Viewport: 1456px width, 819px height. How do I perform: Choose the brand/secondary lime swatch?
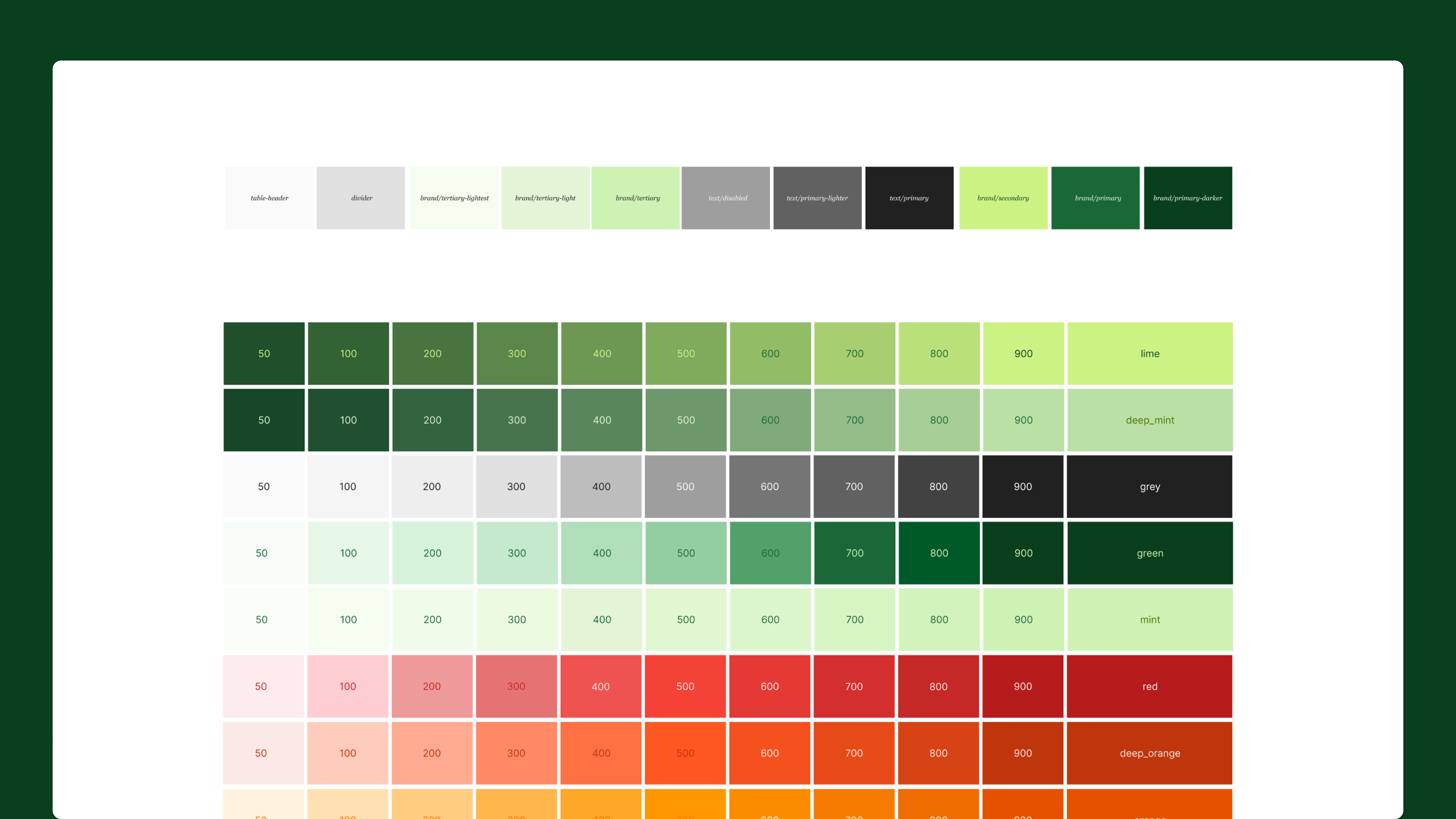tap(1003, 198)
